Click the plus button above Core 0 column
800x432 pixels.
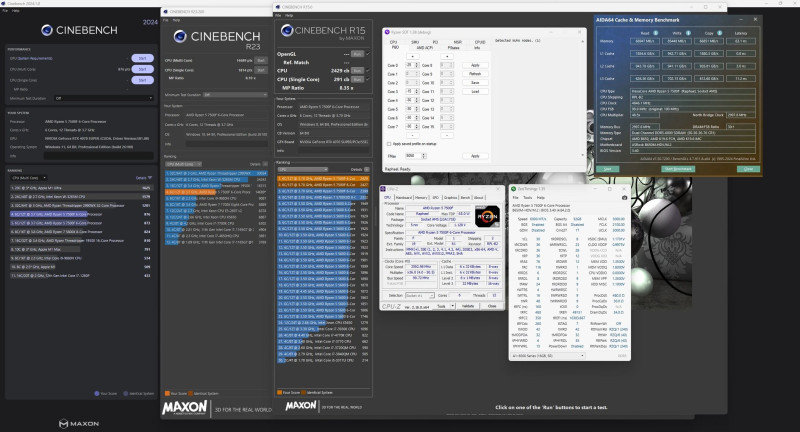tap(412, 56)
